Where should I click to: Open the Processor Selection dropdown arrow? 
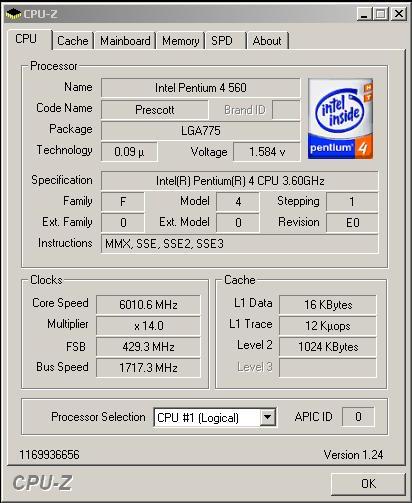(267, 417)
